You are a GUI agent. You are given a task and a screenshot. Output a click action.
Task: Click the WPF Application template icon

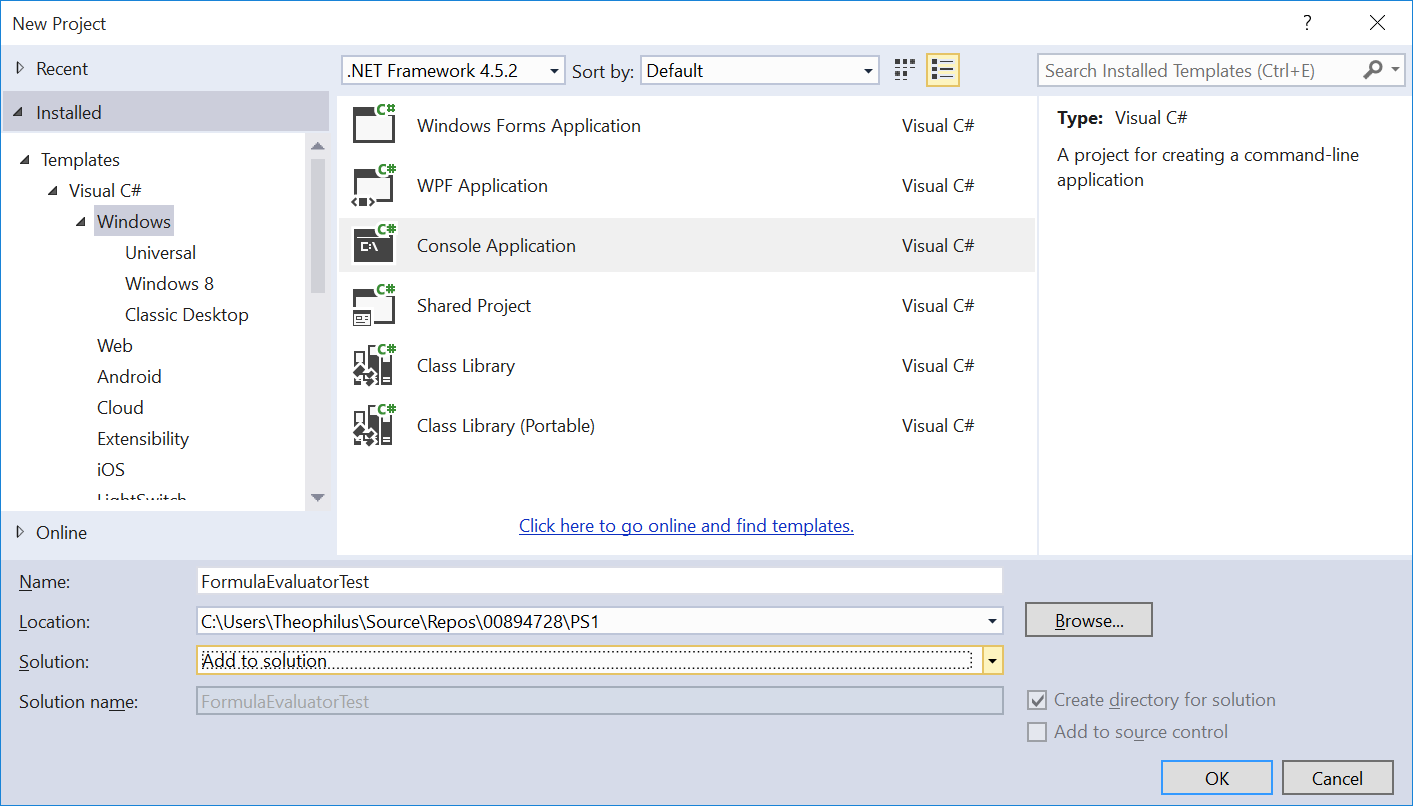375,185
